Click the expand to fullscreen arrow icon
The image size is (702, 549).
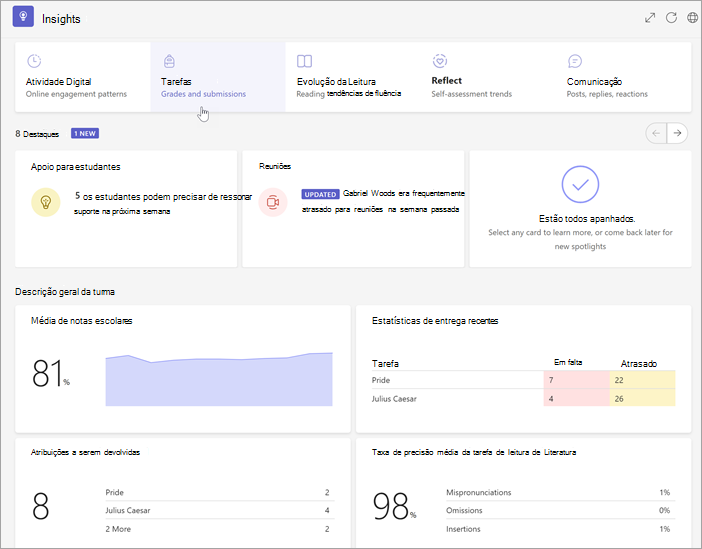tap(650, 17)
